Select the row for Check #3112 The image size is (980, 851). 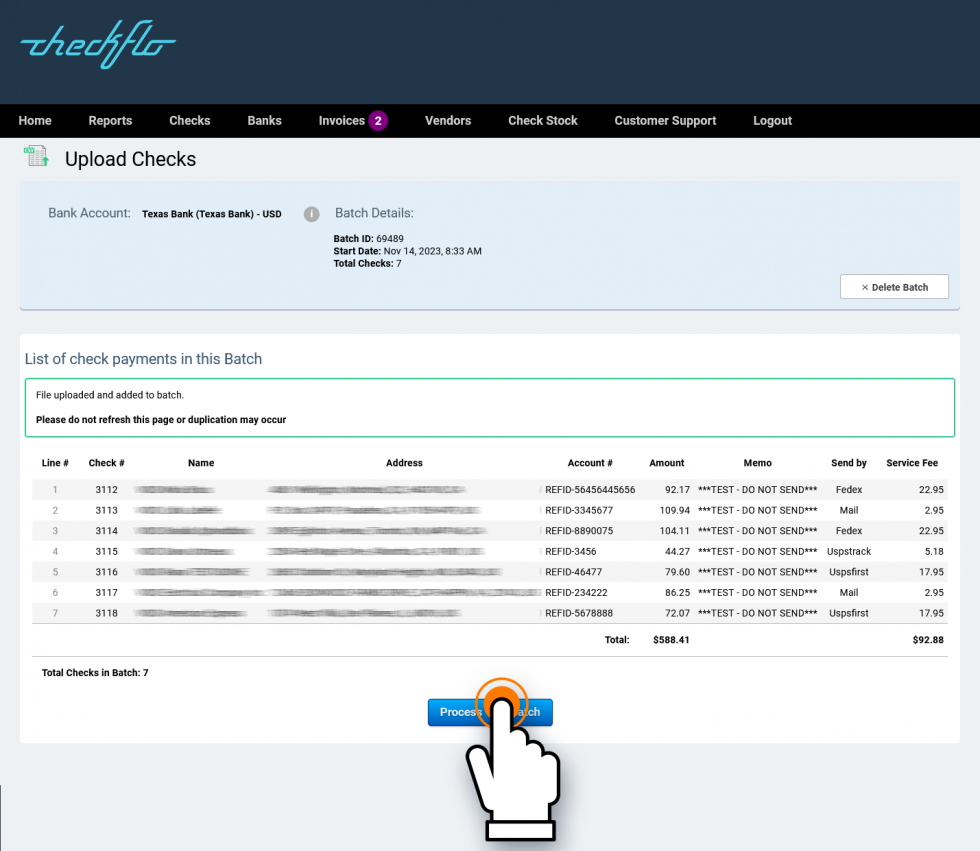coord(490,489)
